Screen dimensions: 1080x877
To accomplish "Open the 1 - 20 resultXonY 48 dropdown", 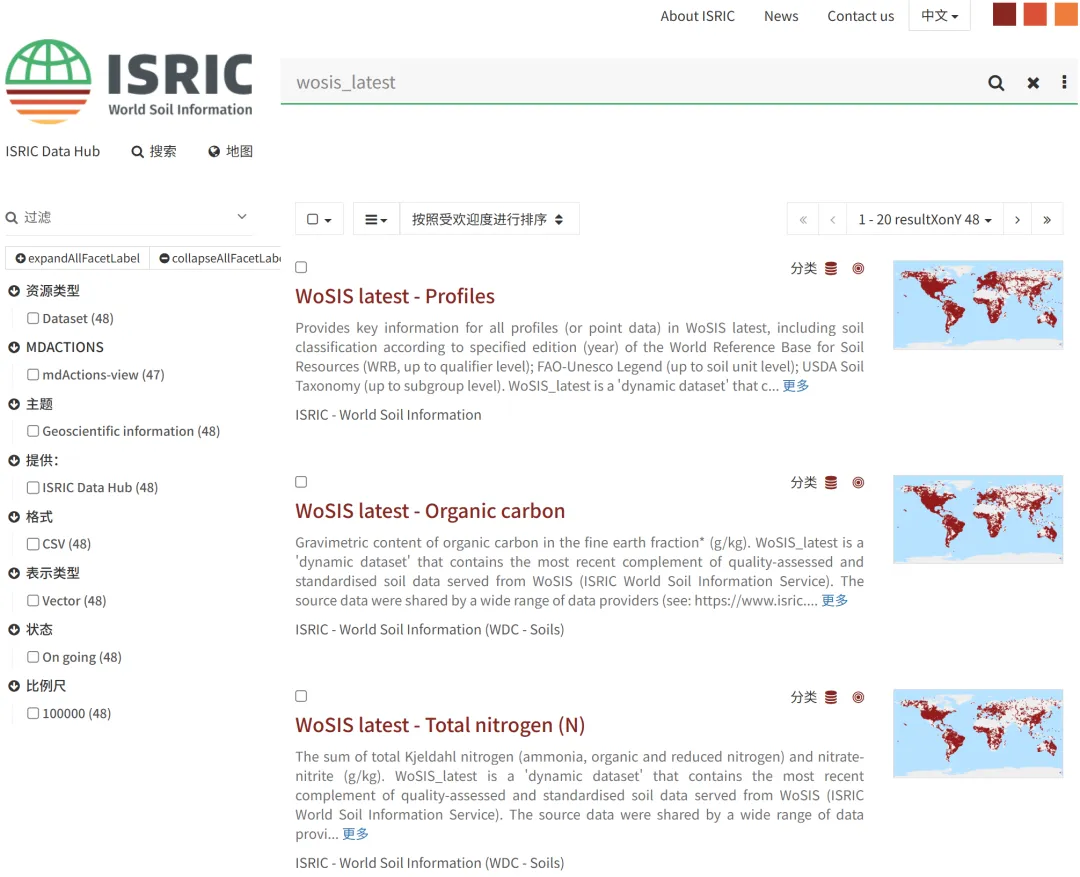I will pyautogui.click(x=924, y=220).
